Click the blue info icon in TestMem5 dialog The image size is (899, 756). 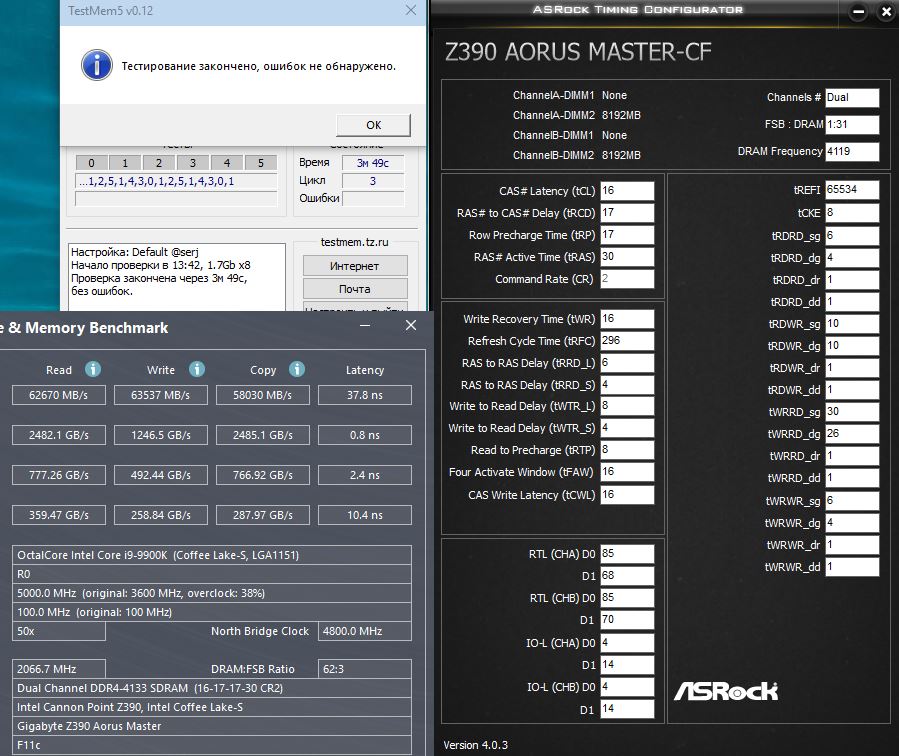click(x=96, y=65)
